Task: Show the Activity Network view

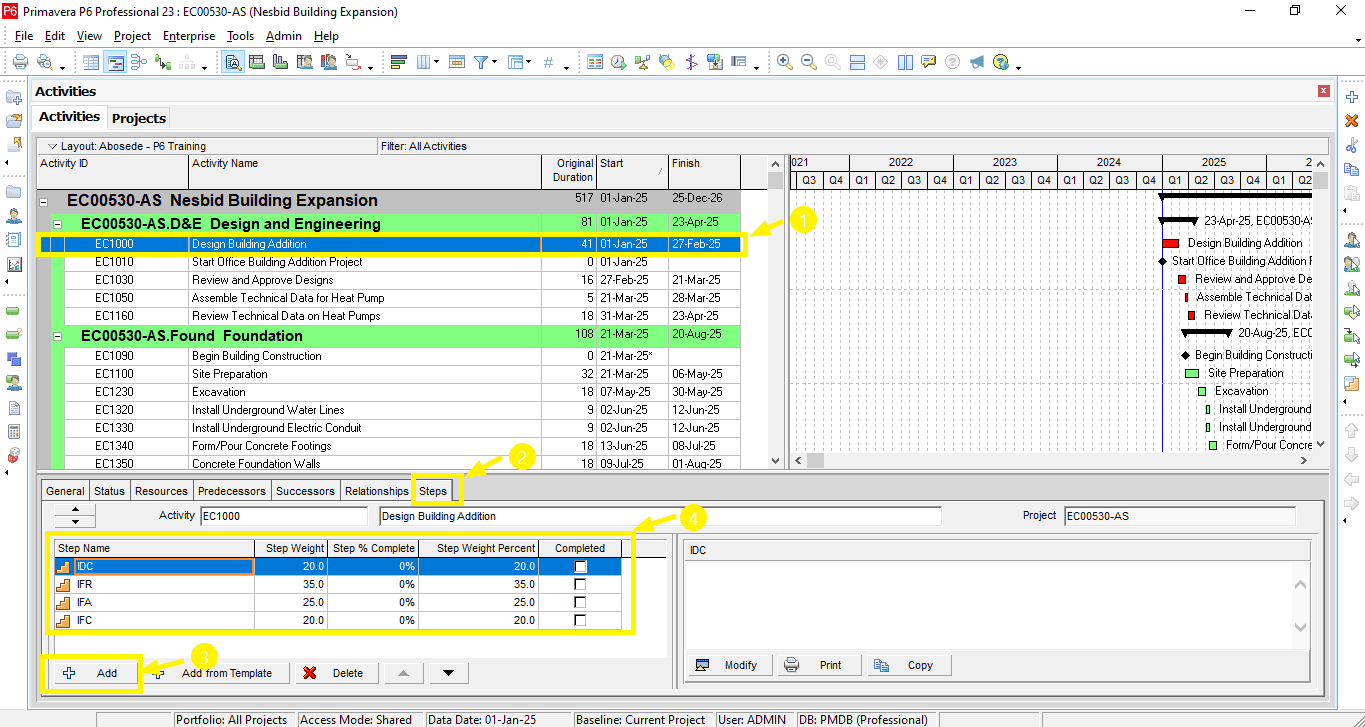Action: click(x=139, y=62)
